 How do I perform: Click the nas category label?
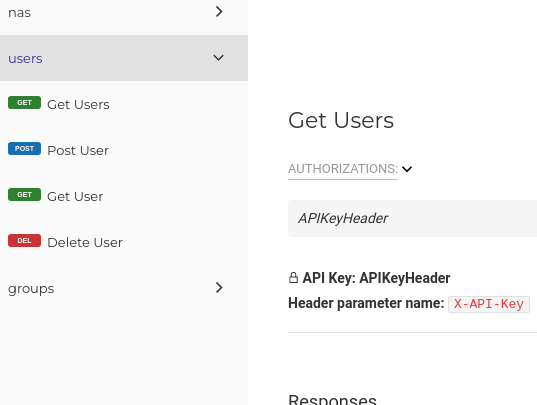[20, 13]
